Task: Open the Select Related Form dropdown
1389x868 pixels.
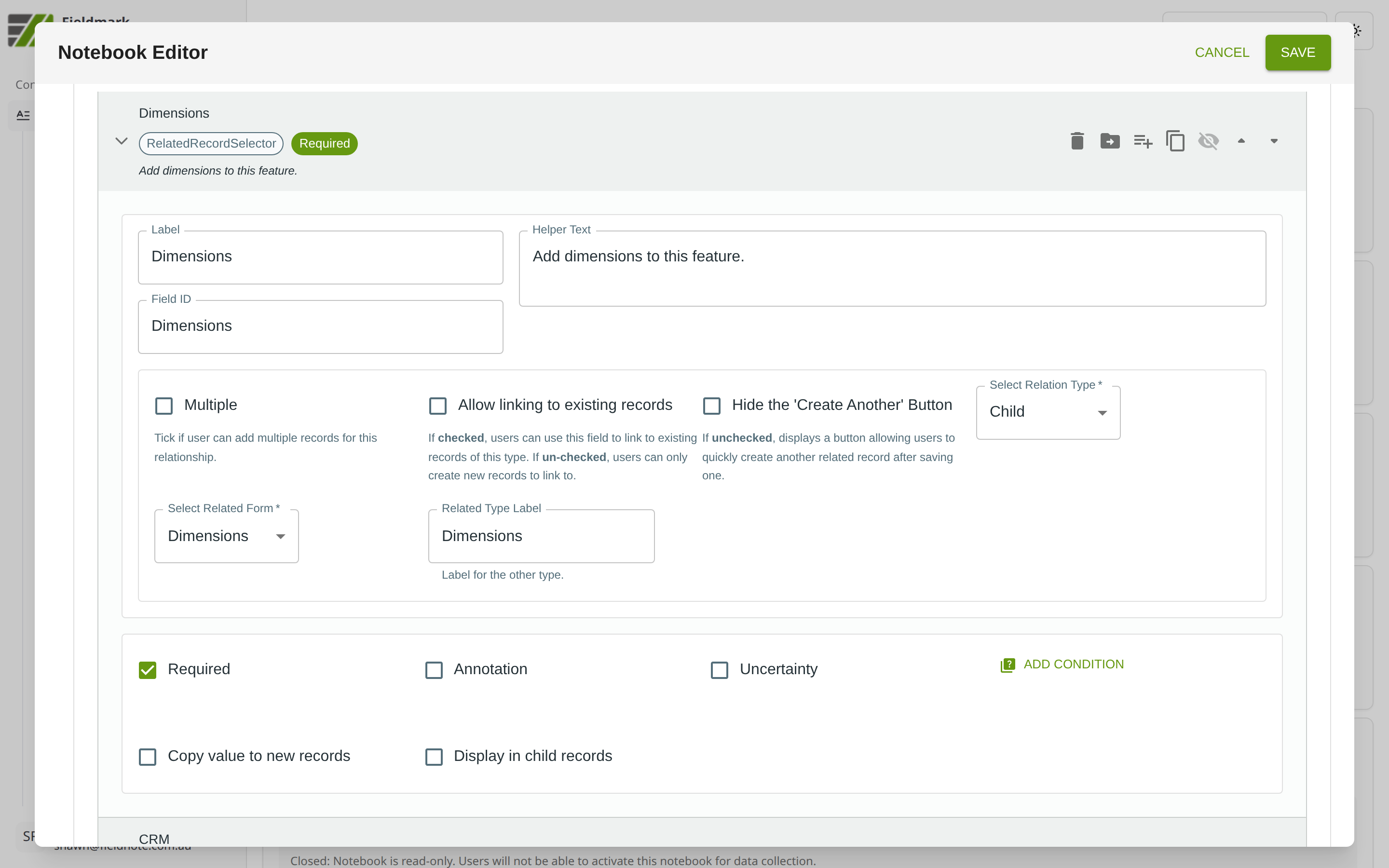Action: tap(226, 536)
